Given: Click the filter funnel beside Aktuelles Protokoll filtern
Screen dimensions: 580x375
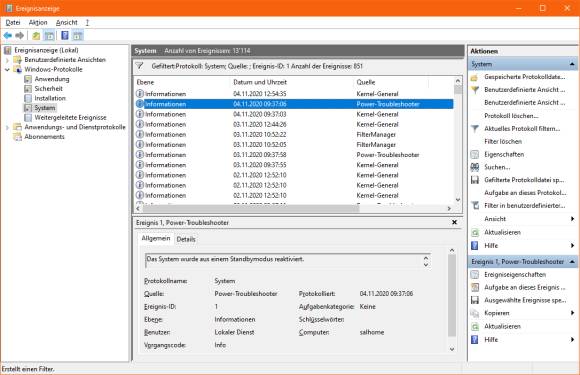Looking at the screenshot, I should tap(475, 129).
